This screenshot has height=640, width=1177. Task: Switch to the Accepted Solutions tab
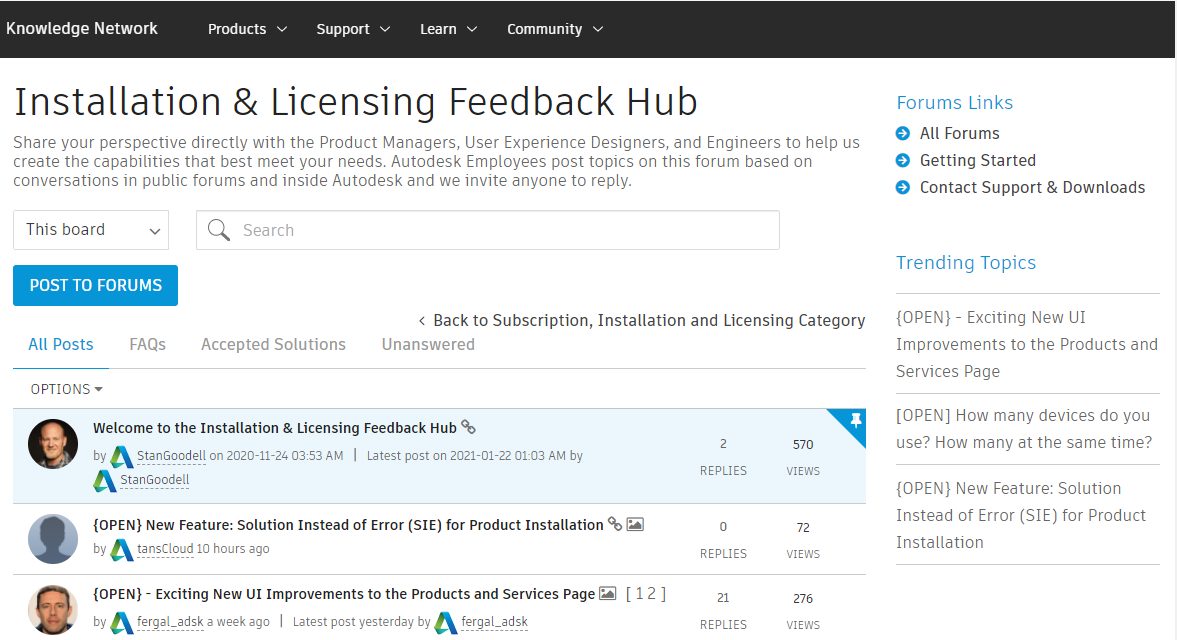[273, 344]
